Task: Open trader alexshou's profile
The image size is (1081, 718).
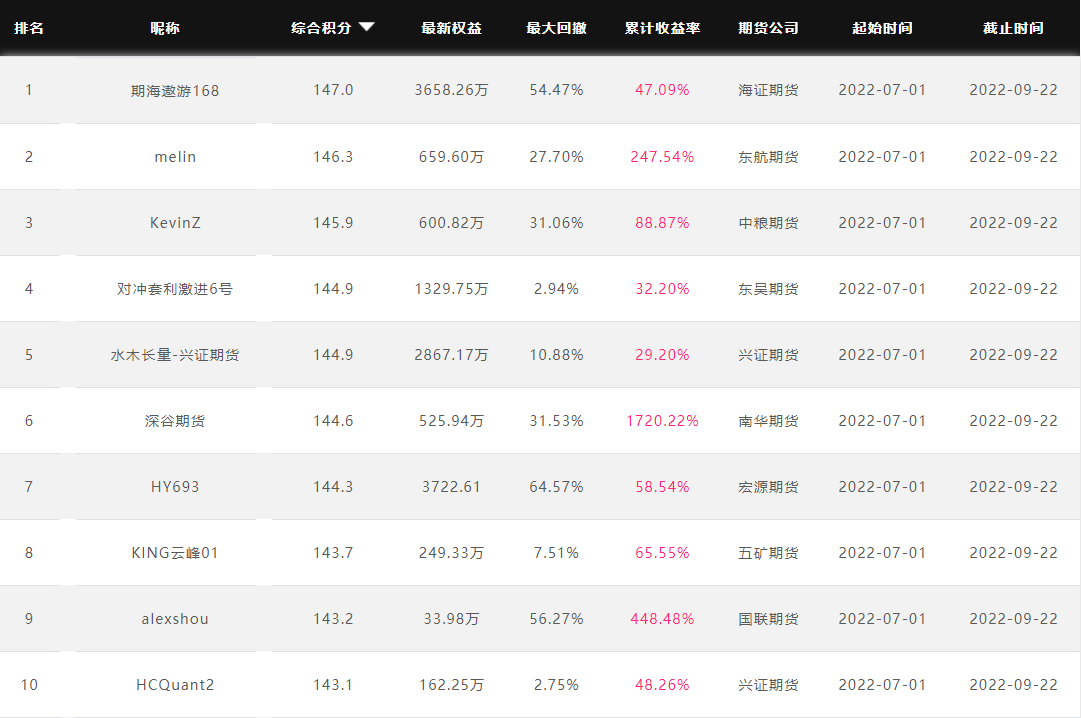Action: point(175,619)
